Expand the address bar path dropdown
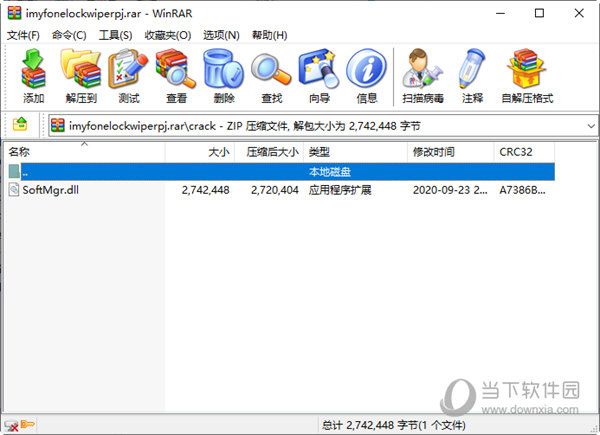The image size is (600, 435). [x=591, y=125]
